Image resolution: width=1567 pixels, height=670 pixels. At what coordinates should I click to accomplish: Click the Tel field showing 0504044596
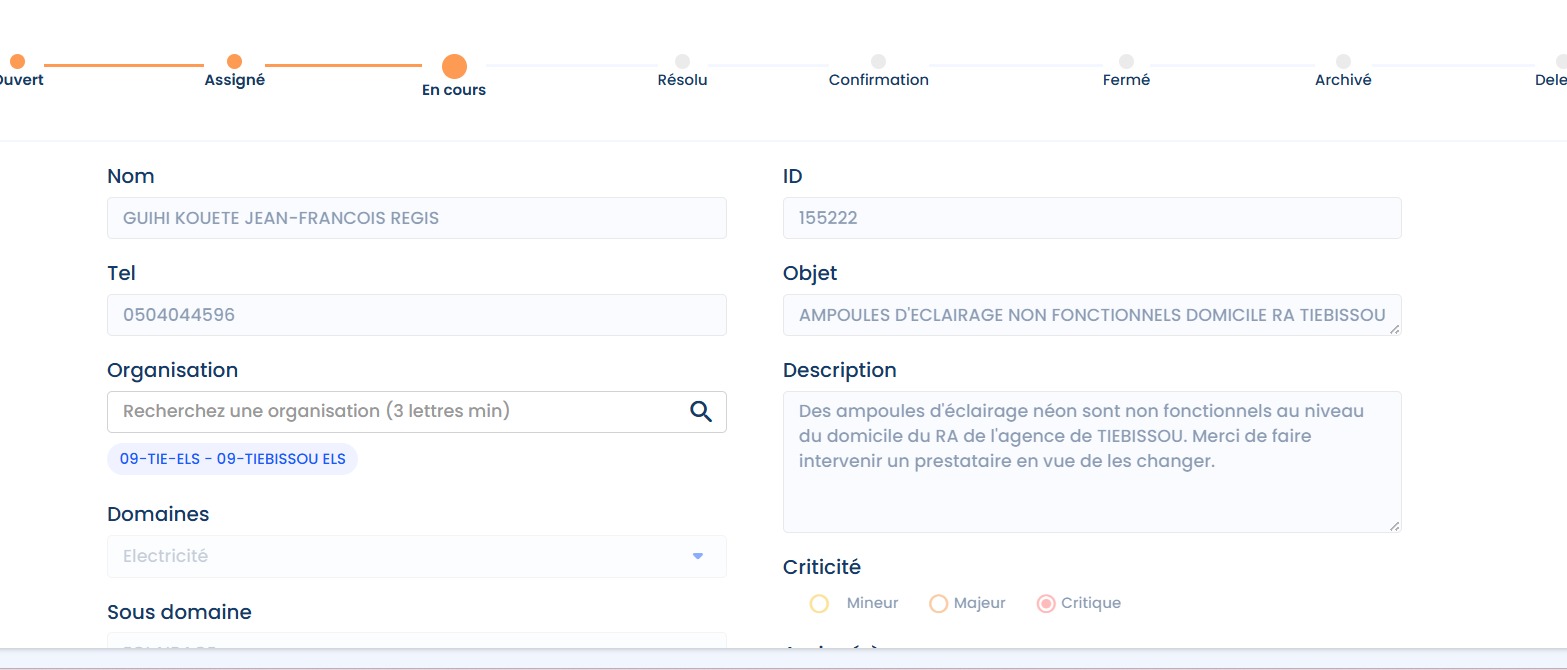click(x=416, y=315)
